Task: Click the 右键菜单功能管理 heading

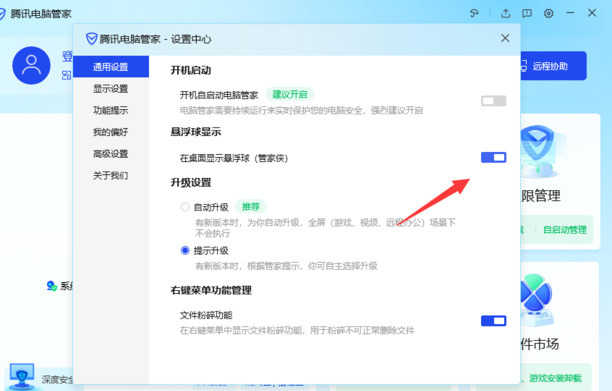Action: coord(211,290)
